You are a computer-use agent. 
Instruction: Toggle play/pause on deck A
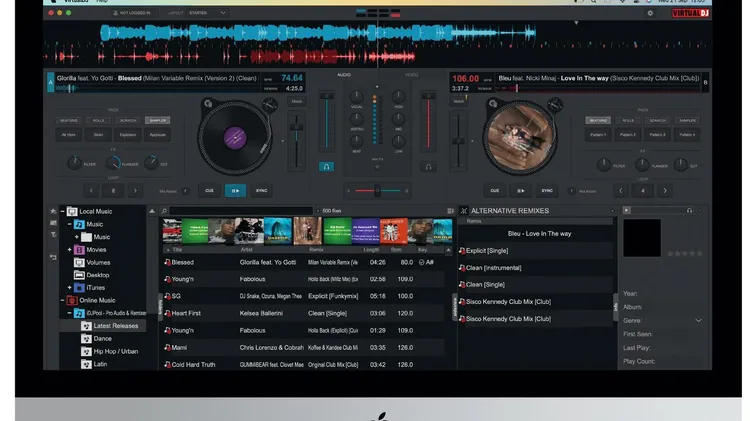pos(235,190)
